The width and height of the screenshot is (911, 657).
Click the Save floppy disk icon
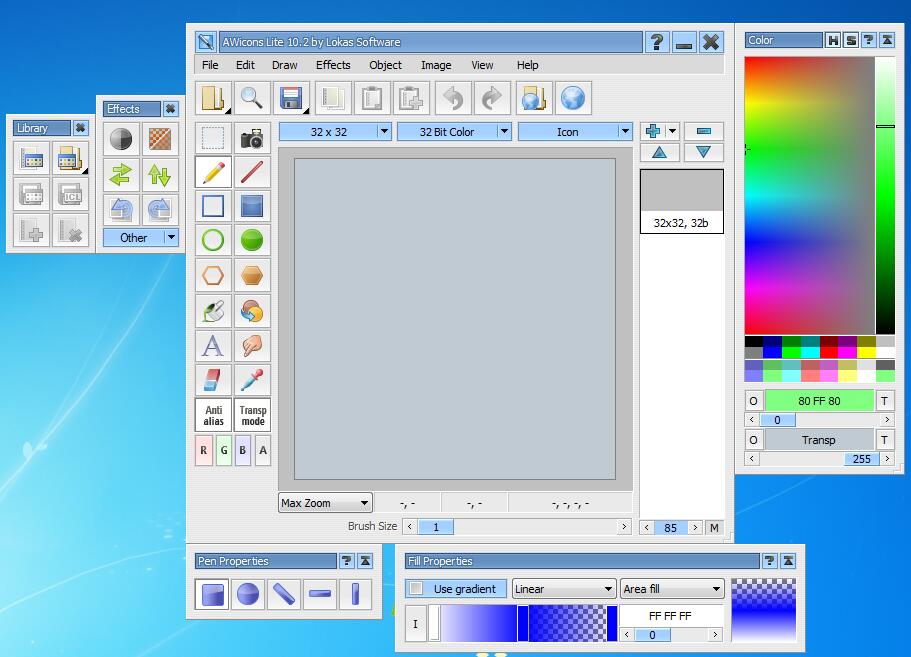pos(291,98)
